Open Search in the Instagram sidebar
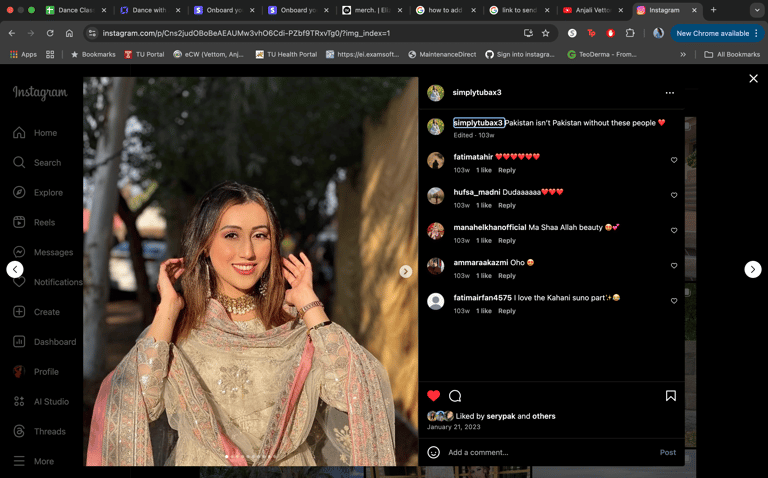The height and width of the screenshot is (478, 768). [37, 163]
